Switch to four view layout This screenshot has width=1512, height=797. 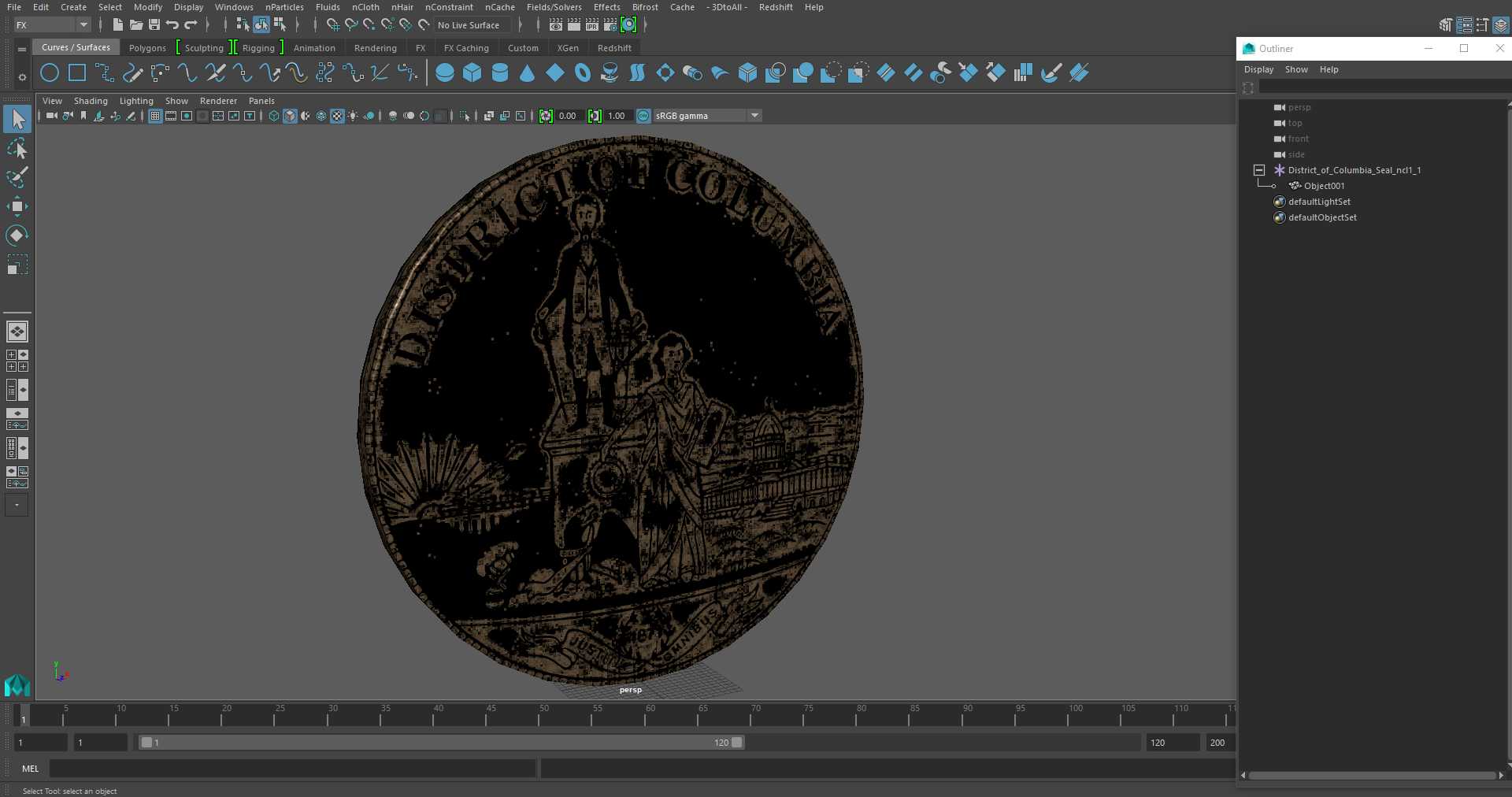coord(17,361)
